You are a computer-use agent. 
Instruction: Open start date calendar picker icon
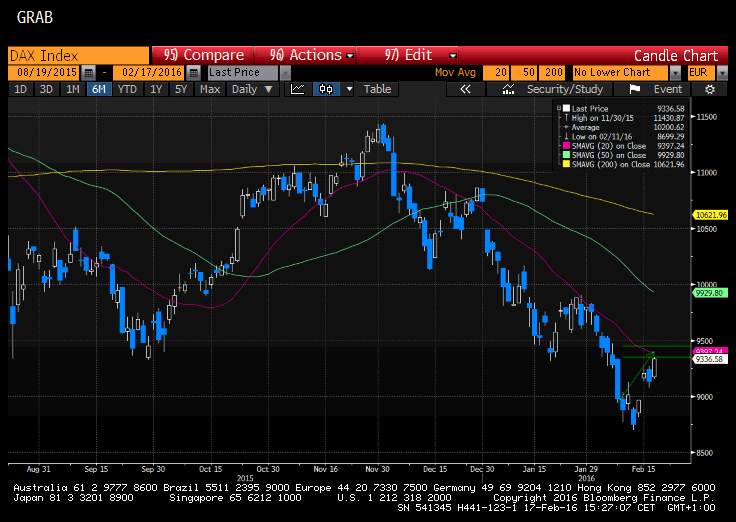tap(88, 73)
